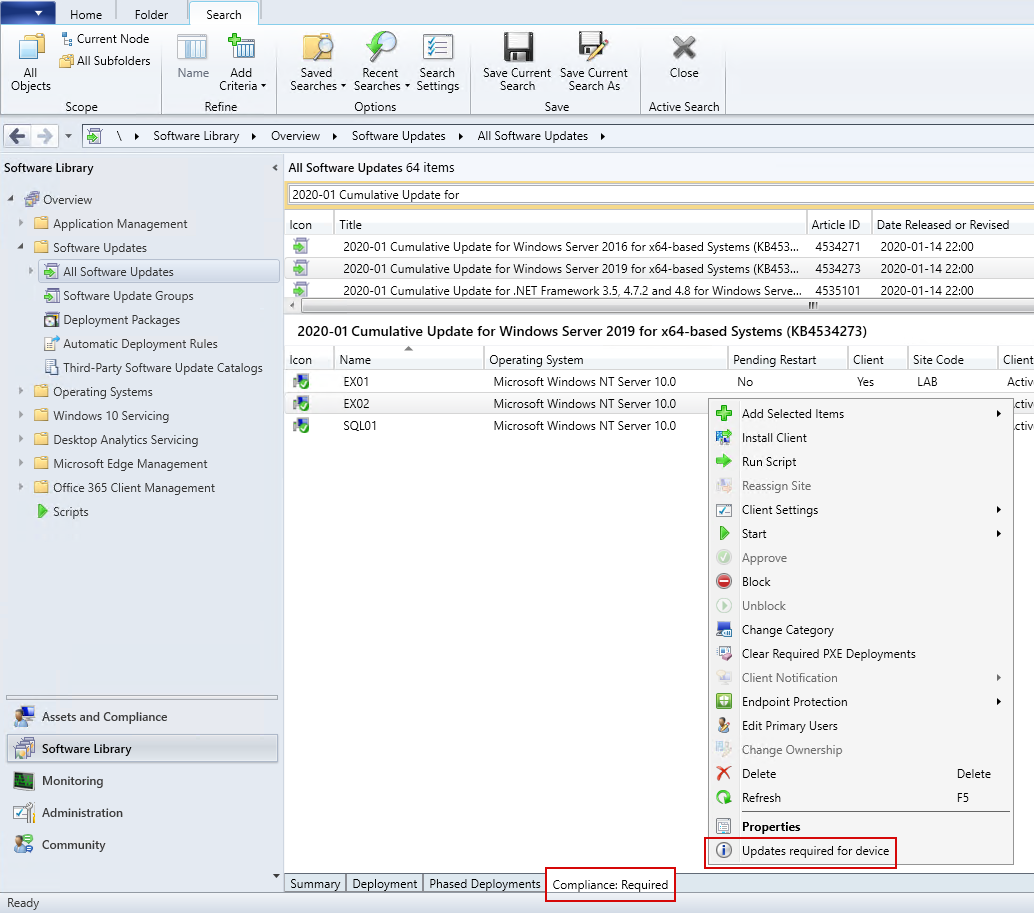Choose Run Script from context menu
The width and height of the screenshot is (1034, 913).
pos(860,462)
